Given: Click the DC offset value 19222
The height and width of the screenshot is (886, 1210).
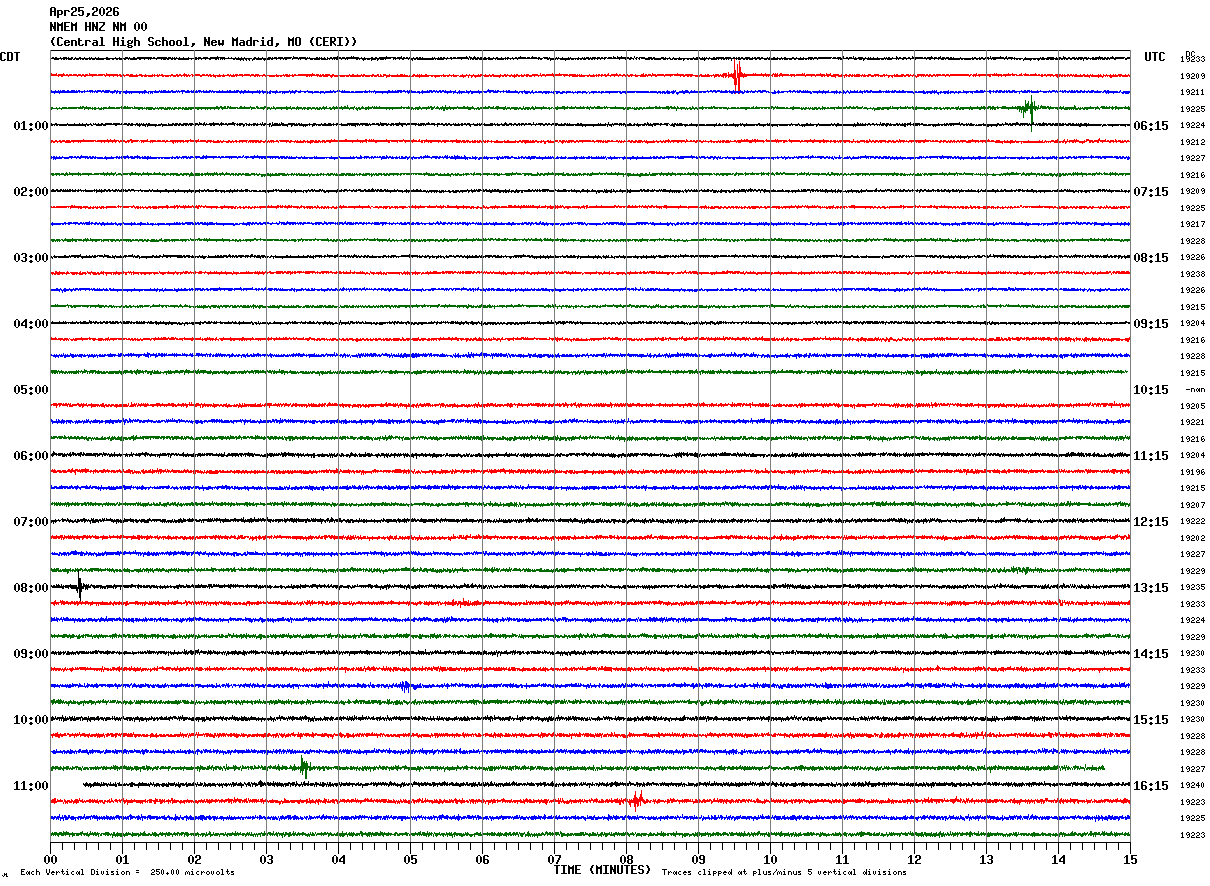Looking at the screenshot, I should pos(1193,521).
